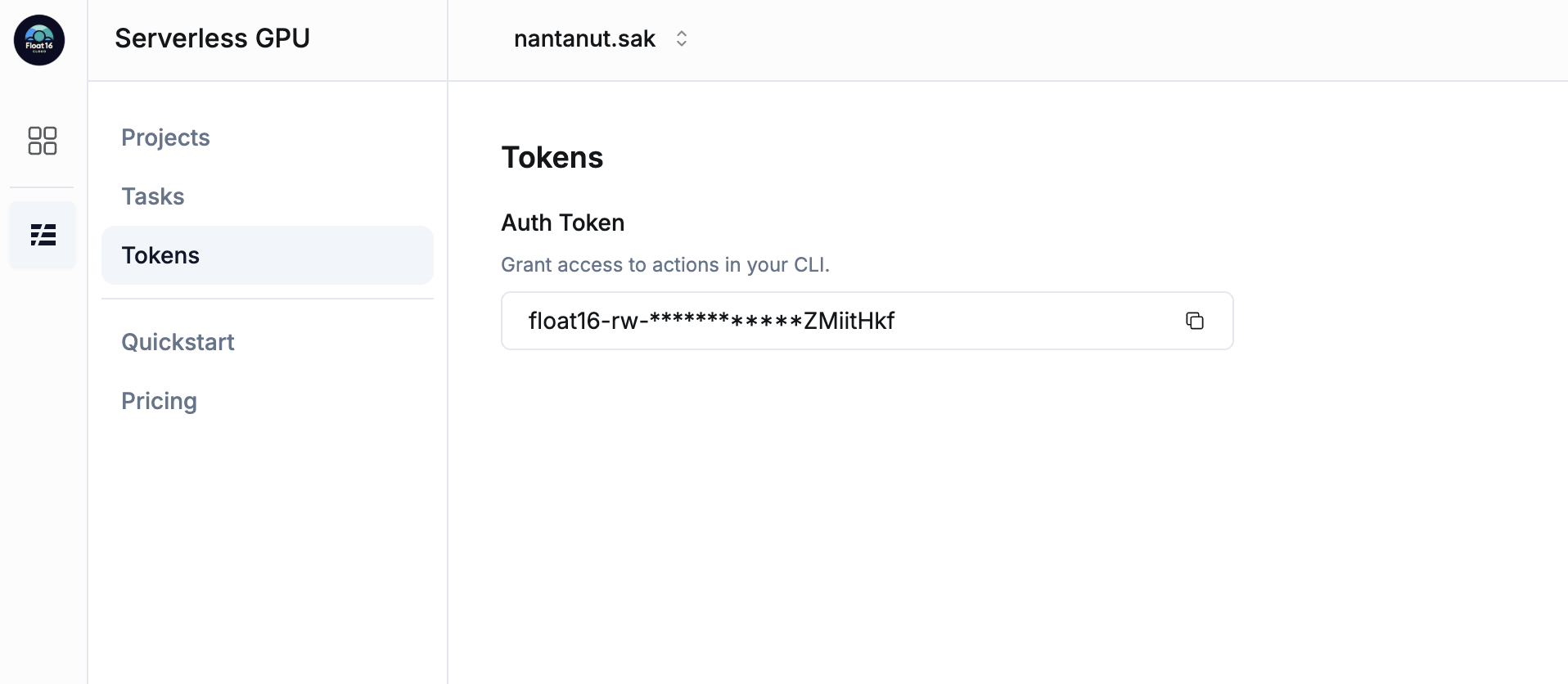Click the divider line under Tokens item
The height and width of the screenshot is (684, 1568).
[x=268, y=299]
